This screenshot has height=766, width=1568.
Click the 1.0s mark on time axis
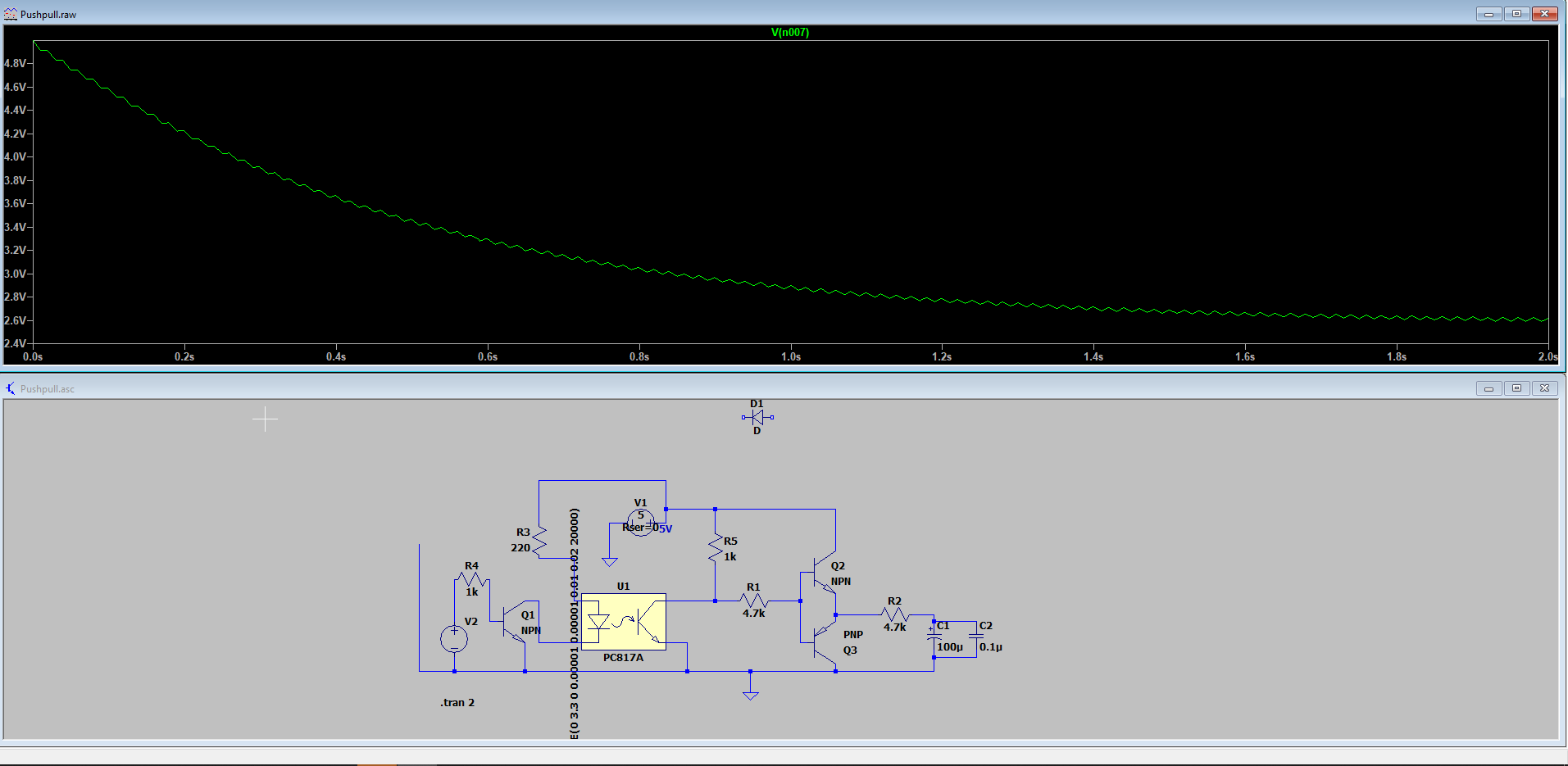[x=790, y=356]
